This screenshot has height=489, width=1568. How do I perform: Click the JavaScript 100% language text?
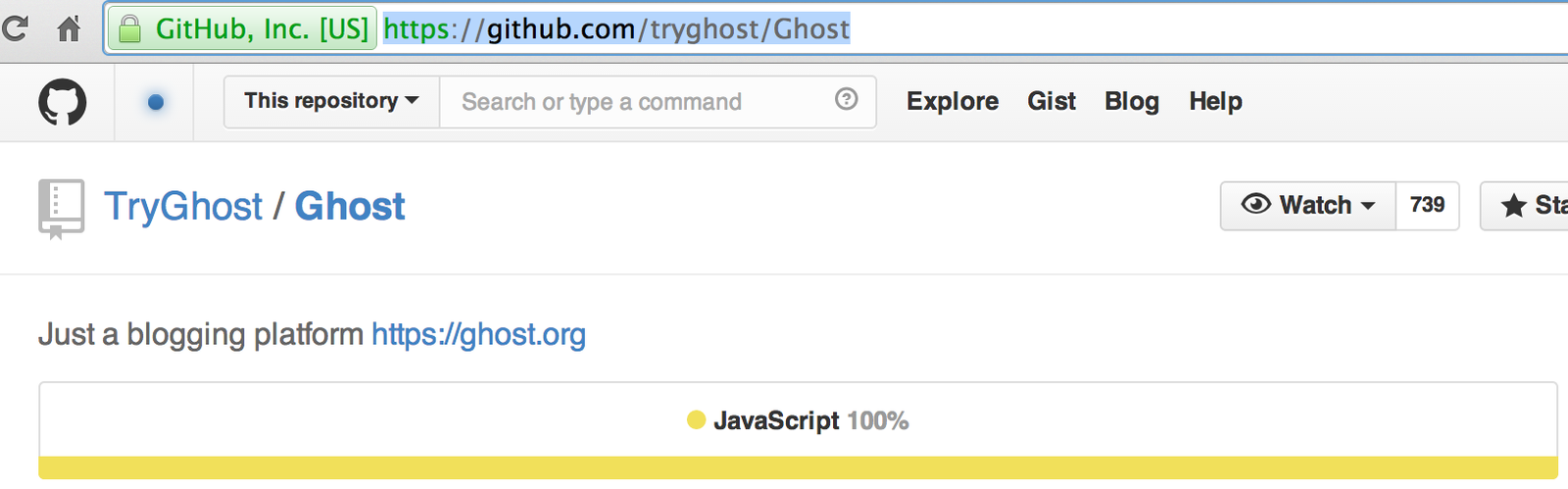point(811,421)
